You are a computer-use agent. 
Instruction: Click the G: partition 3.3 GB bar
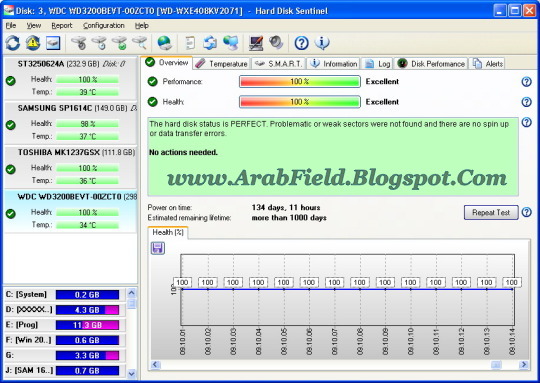(x=87, y=355)
